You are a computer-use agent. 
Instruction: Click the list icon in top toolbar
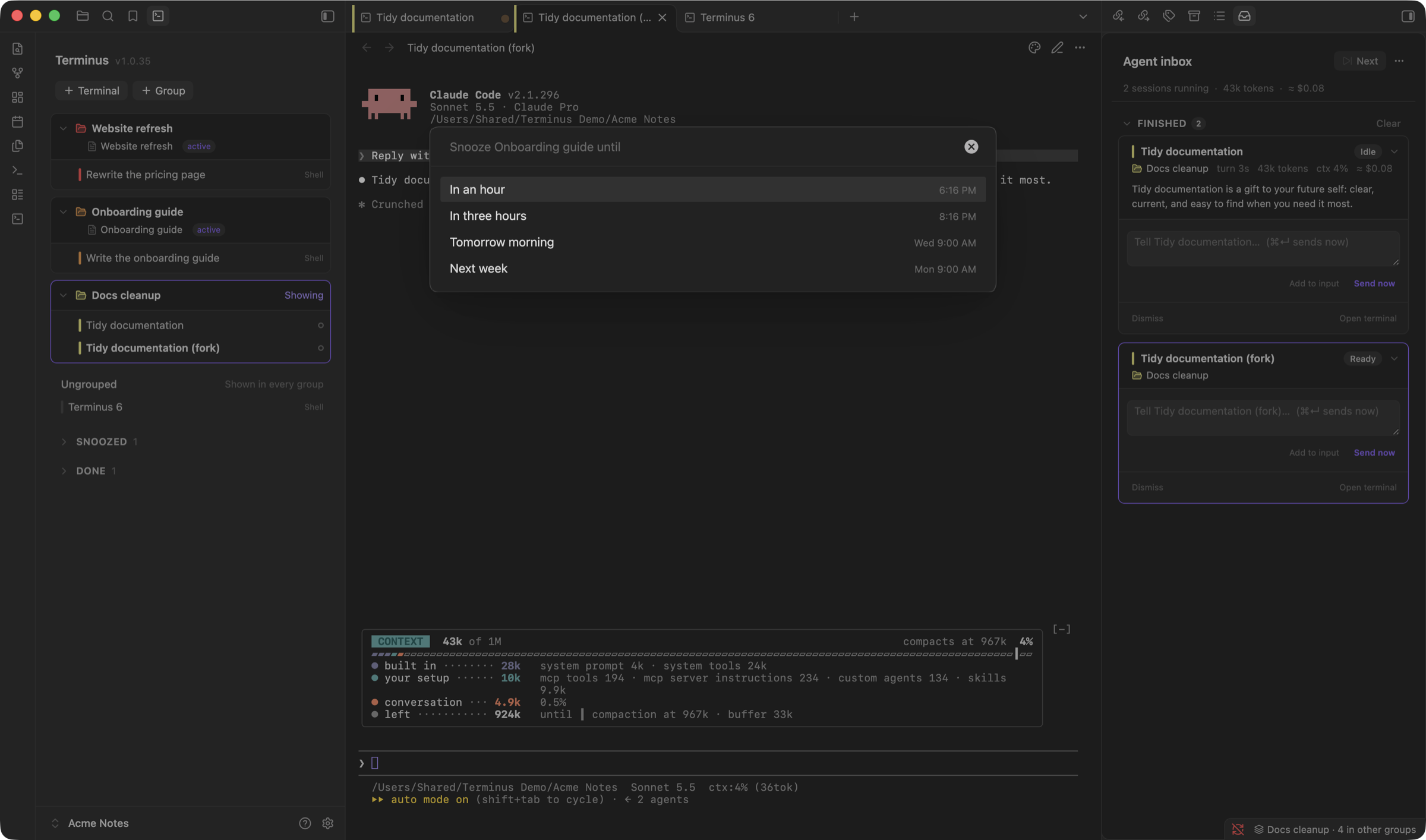pos(1219,16)
